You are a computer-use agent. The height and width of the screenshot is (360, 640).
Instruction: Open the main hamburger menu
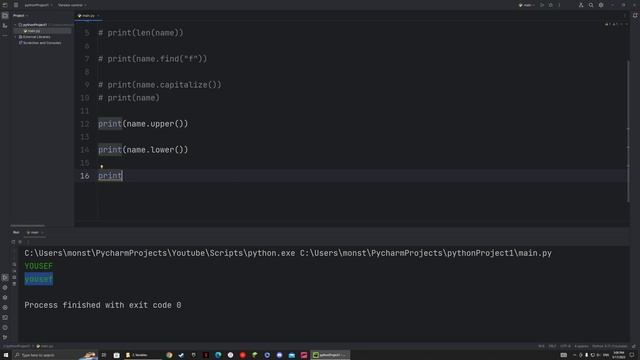tap(16, 5)
